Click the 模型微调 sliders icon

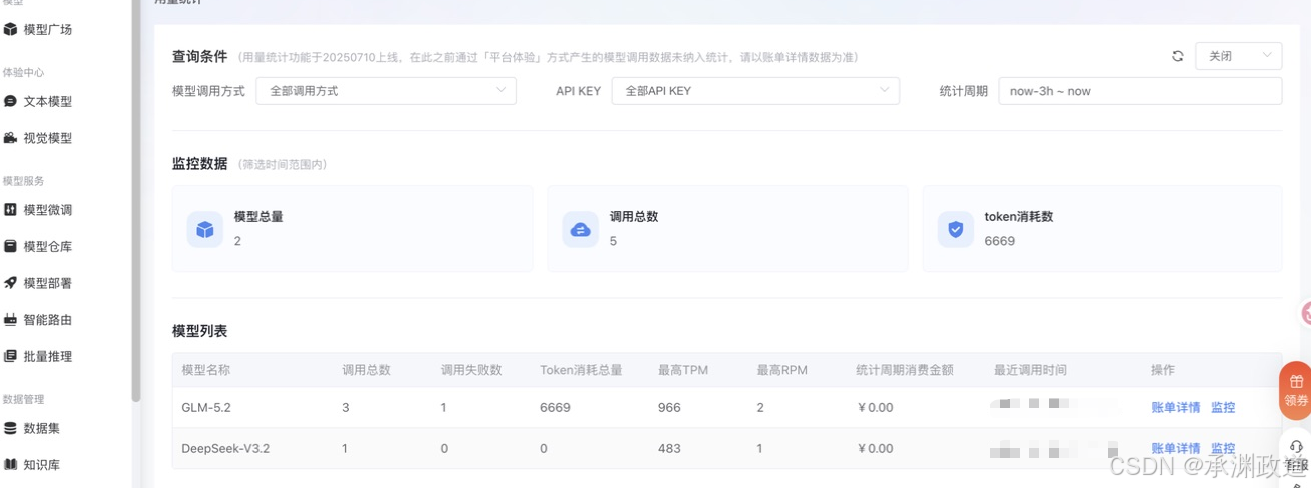pos(10,210)
